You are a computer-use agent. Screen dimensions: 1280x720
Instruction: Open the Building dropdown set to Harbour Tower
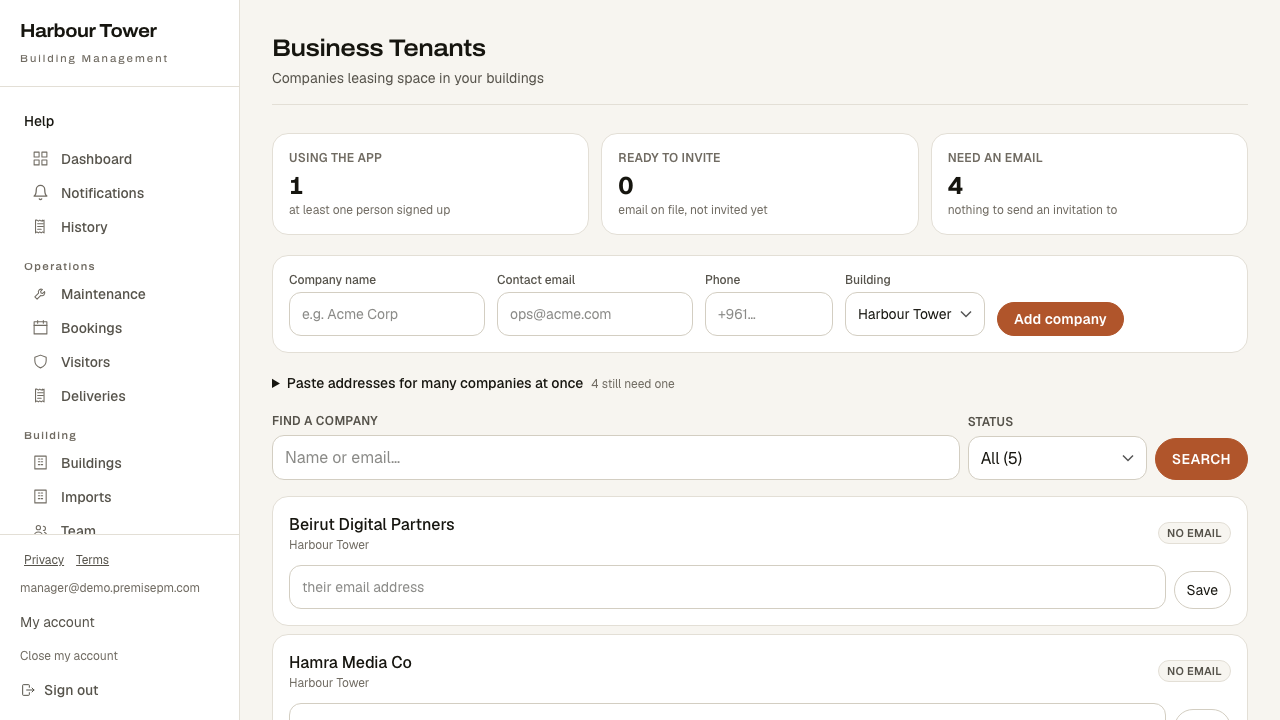(x=915, y=314)
